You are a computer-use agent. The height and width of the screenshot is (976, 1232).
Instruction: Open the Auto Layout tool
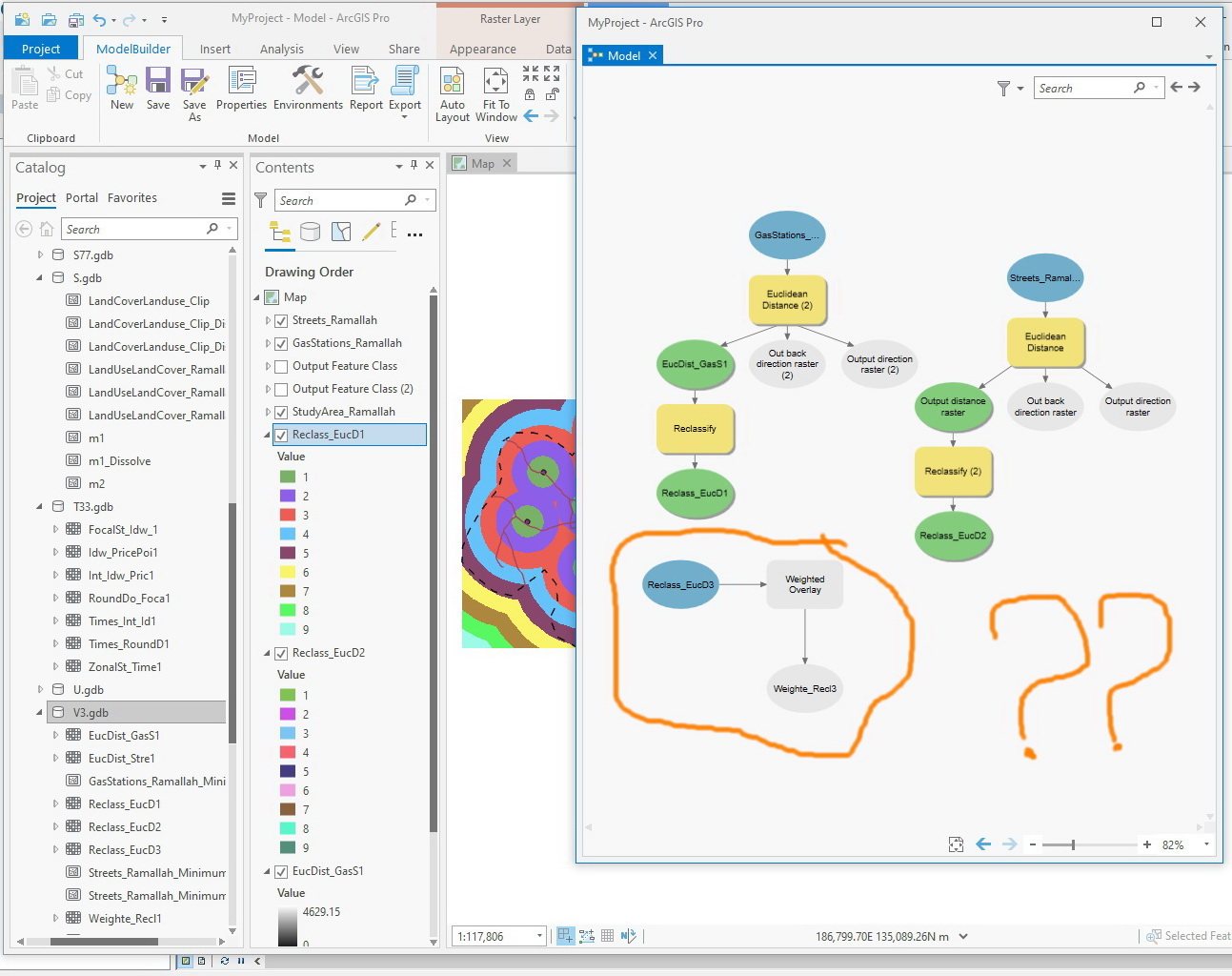[x=453, y=82]
